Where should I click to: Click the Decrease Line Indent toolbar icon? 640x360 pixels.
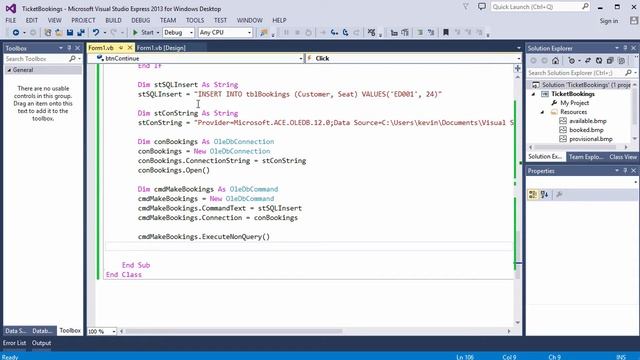(x=394, y=32)
